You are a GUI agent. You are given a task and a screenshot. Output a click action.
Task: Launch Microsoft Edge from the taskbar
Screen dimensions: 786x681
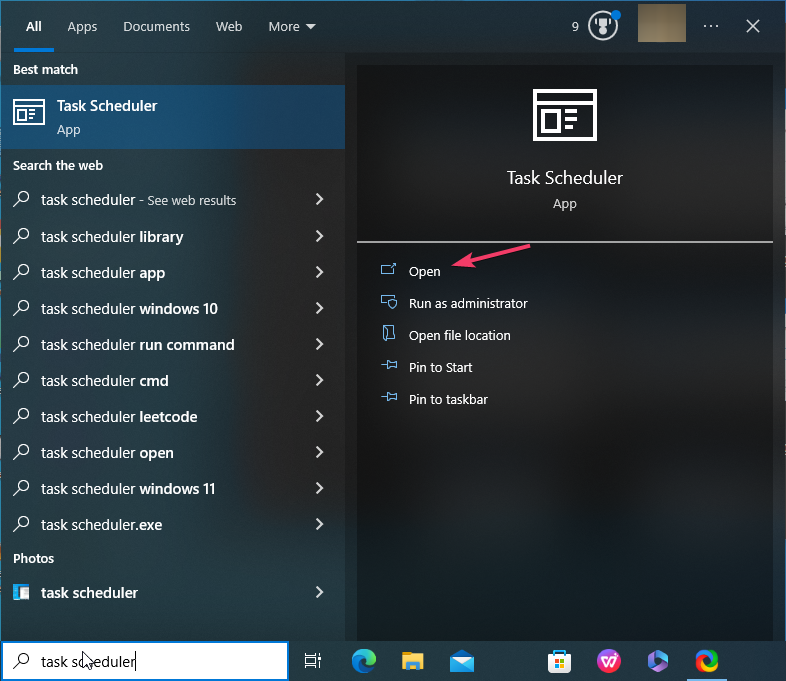[364, 661]
